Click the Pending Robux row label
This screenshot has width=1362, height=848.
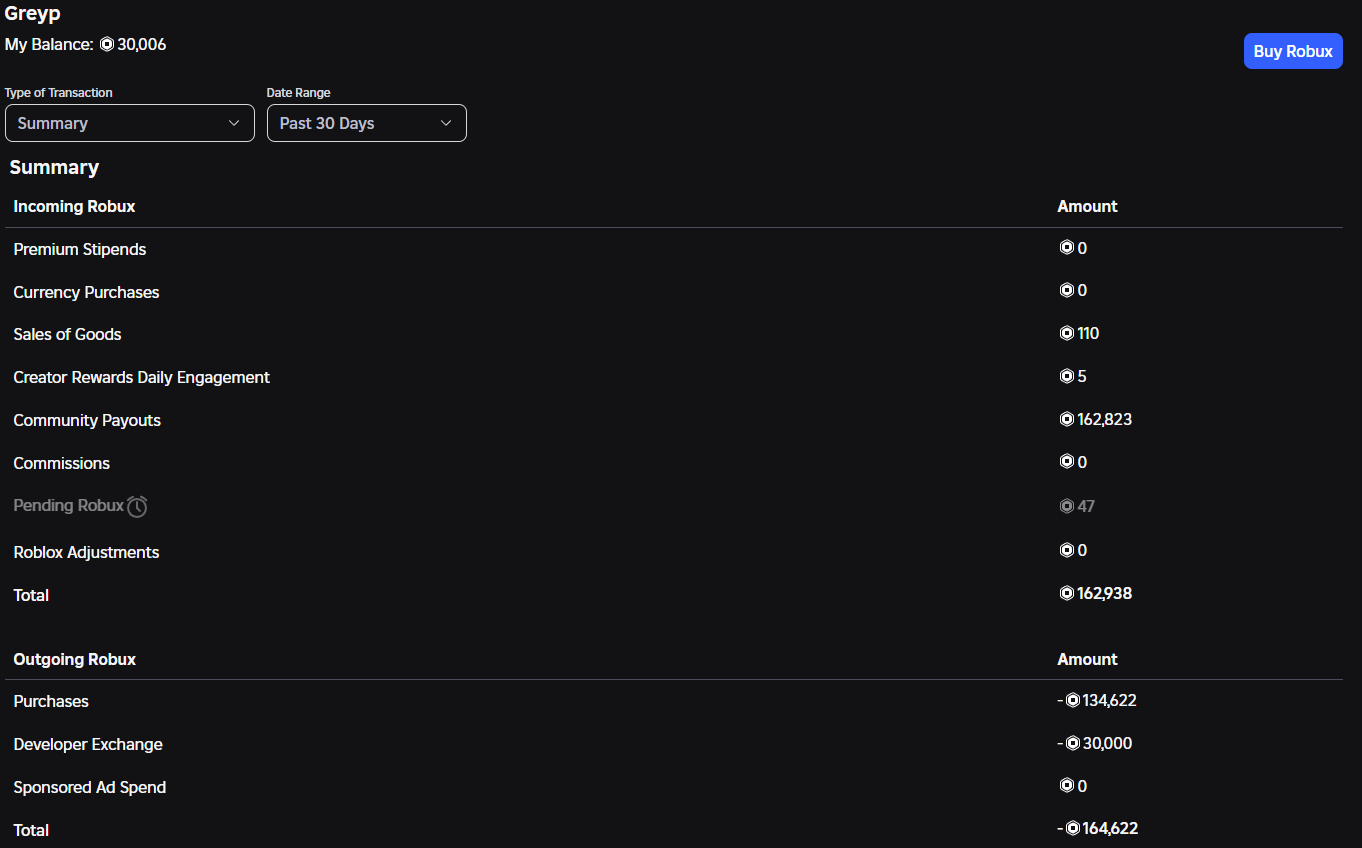pyautogui.click(x=69, y=505)
